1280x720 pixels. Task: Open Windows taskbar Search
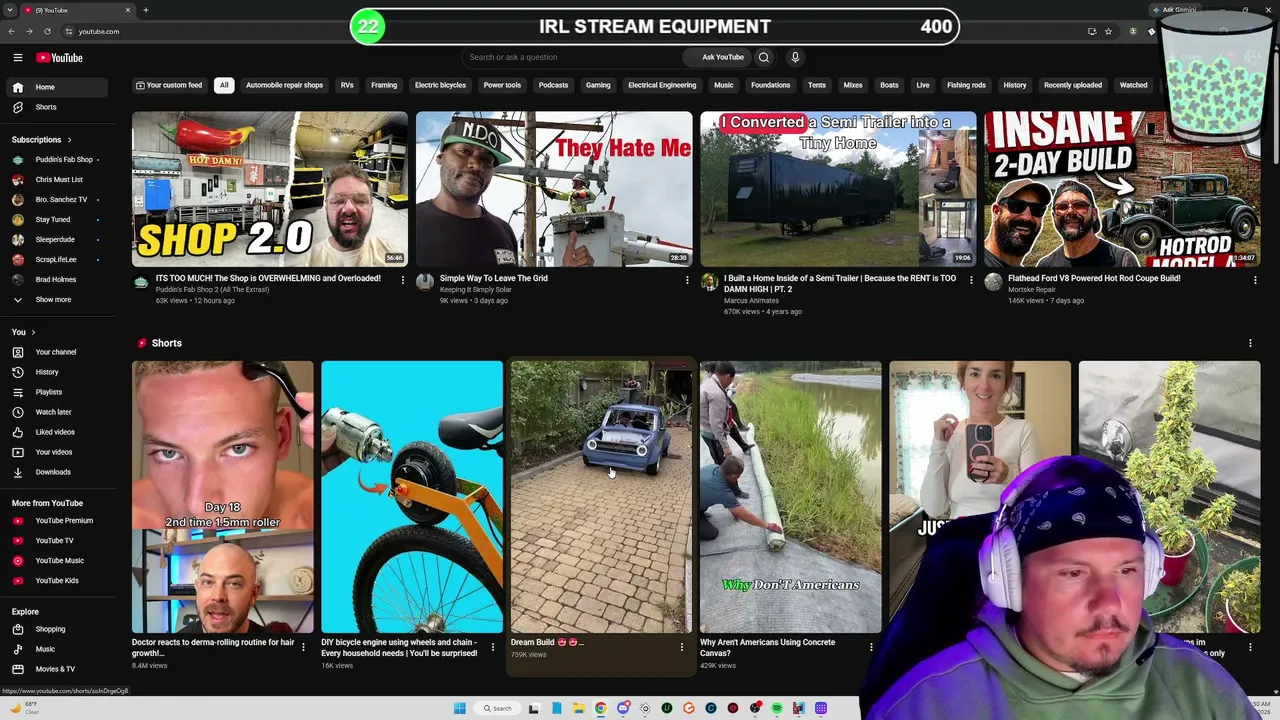pyautogui.click(x=497, y=708)
